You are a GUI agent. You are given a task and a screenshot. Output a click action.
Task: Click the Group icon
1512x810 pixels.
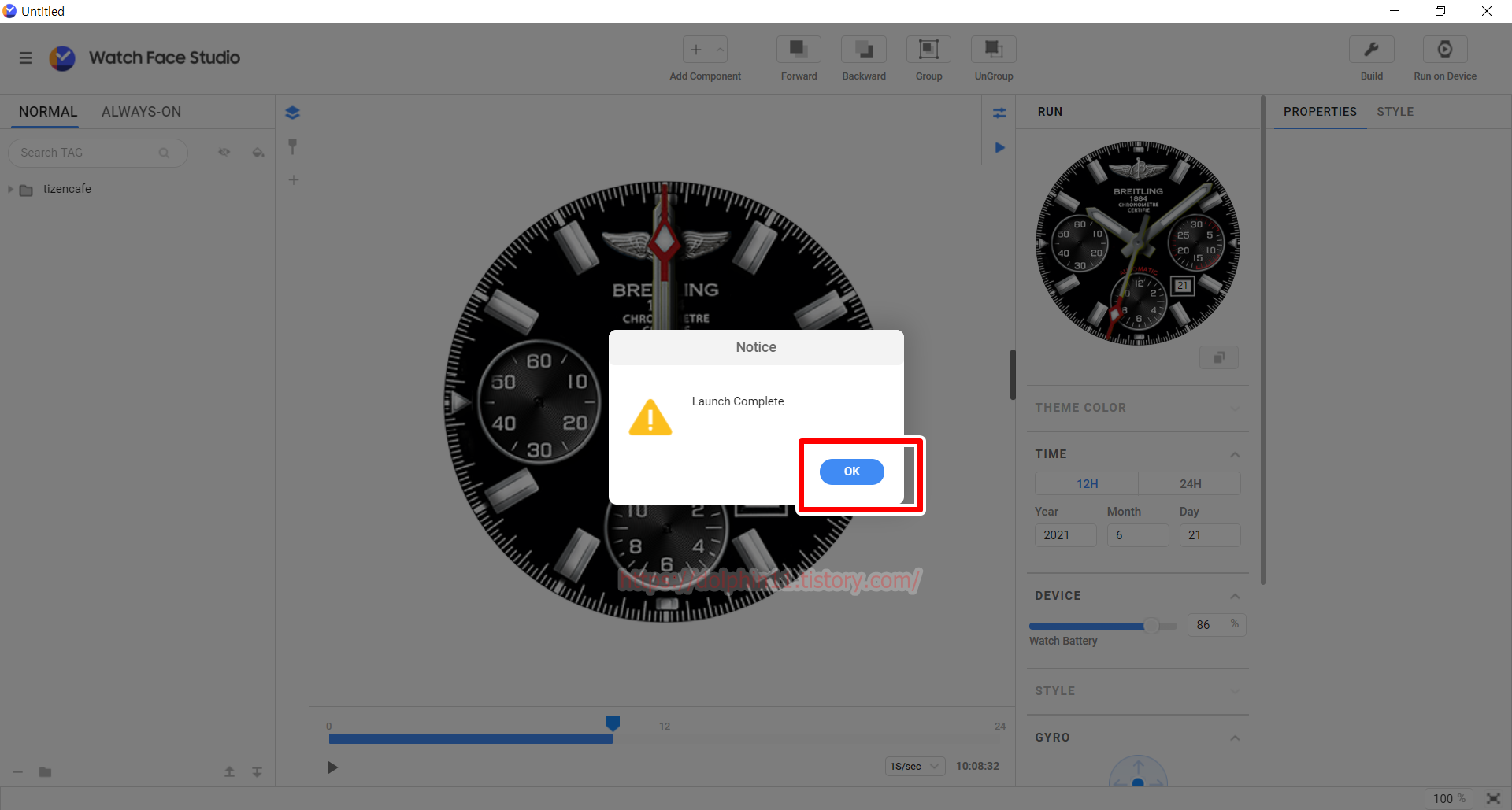pyautogui.click(x=928, y=49)
